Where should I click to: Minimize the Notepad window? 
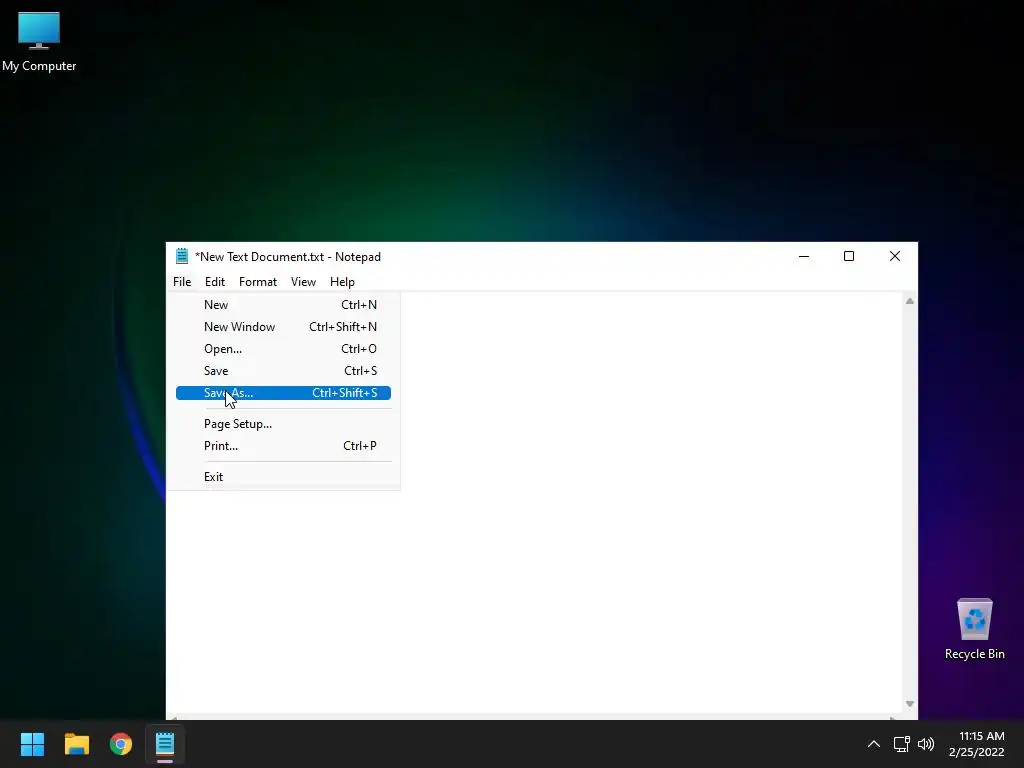(x=804, y=256)
